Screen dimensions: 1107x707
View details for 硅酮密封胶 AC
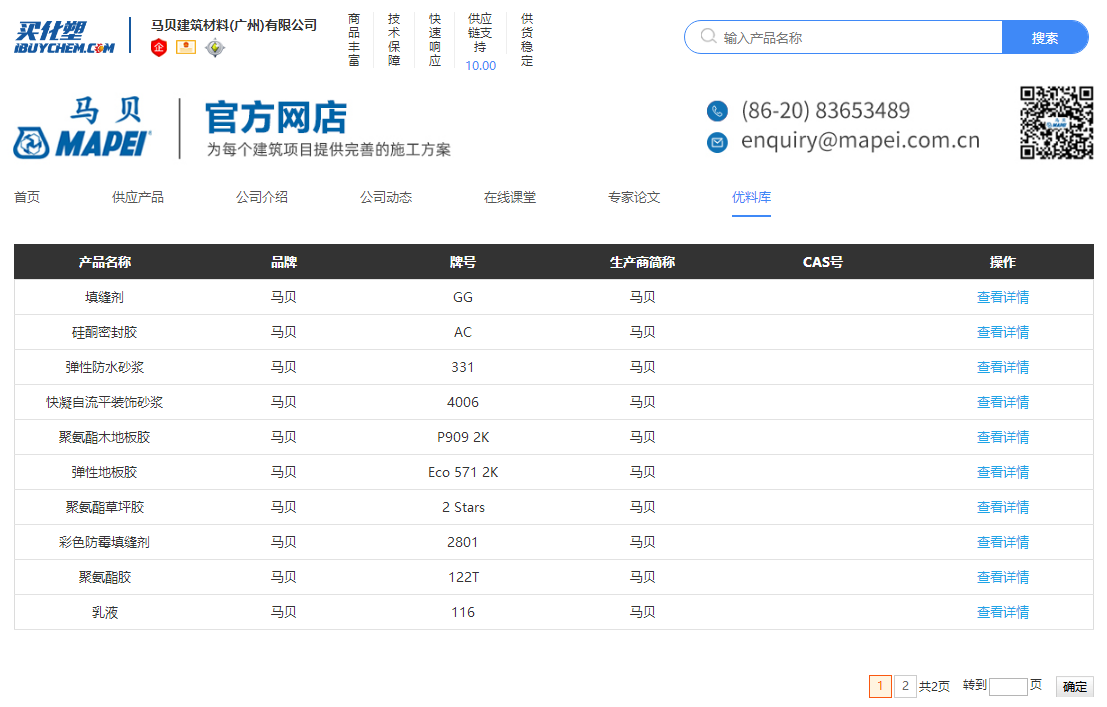pos(1003,332)
